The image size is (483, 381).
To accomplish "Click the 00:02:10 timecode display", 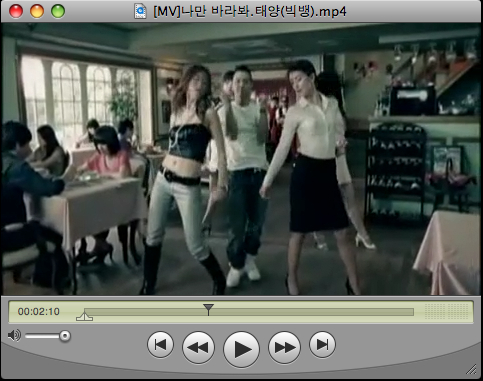I will (x=39, y=312).
